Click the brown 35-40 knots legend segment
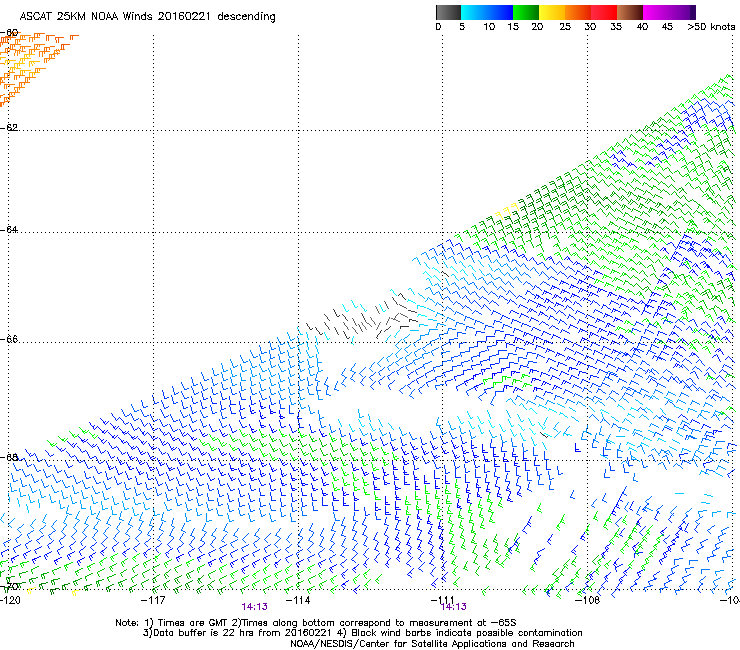The height and width of the screenshot is (650, 740). pos(630,12)
